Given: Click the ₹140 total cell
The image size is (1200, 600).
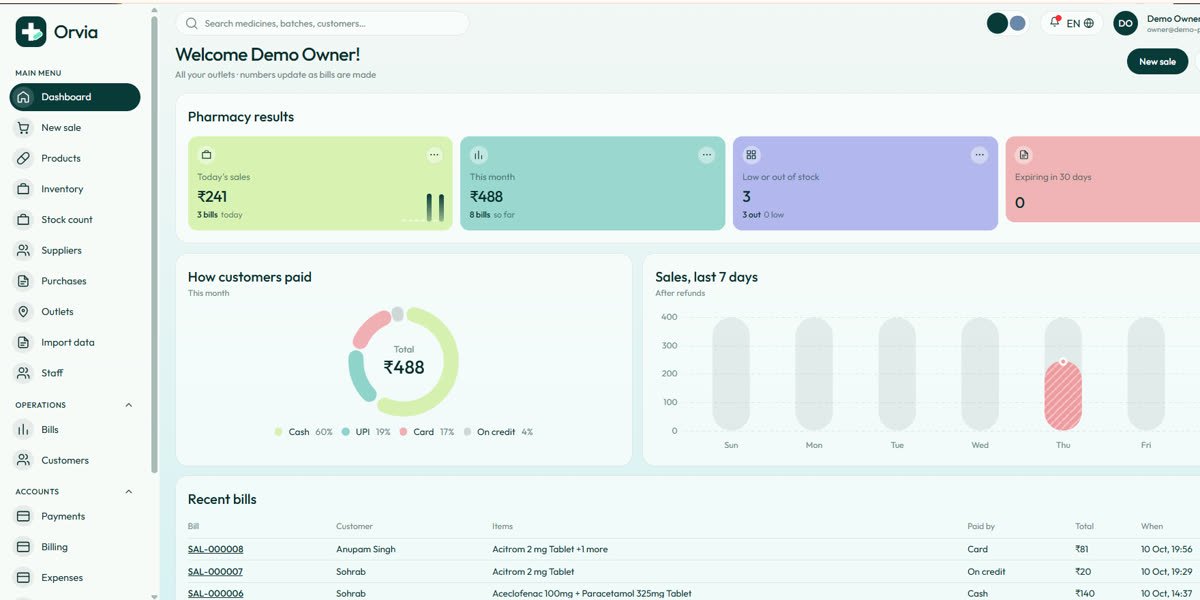Looking at the screenshot, I should (1085, 594).
